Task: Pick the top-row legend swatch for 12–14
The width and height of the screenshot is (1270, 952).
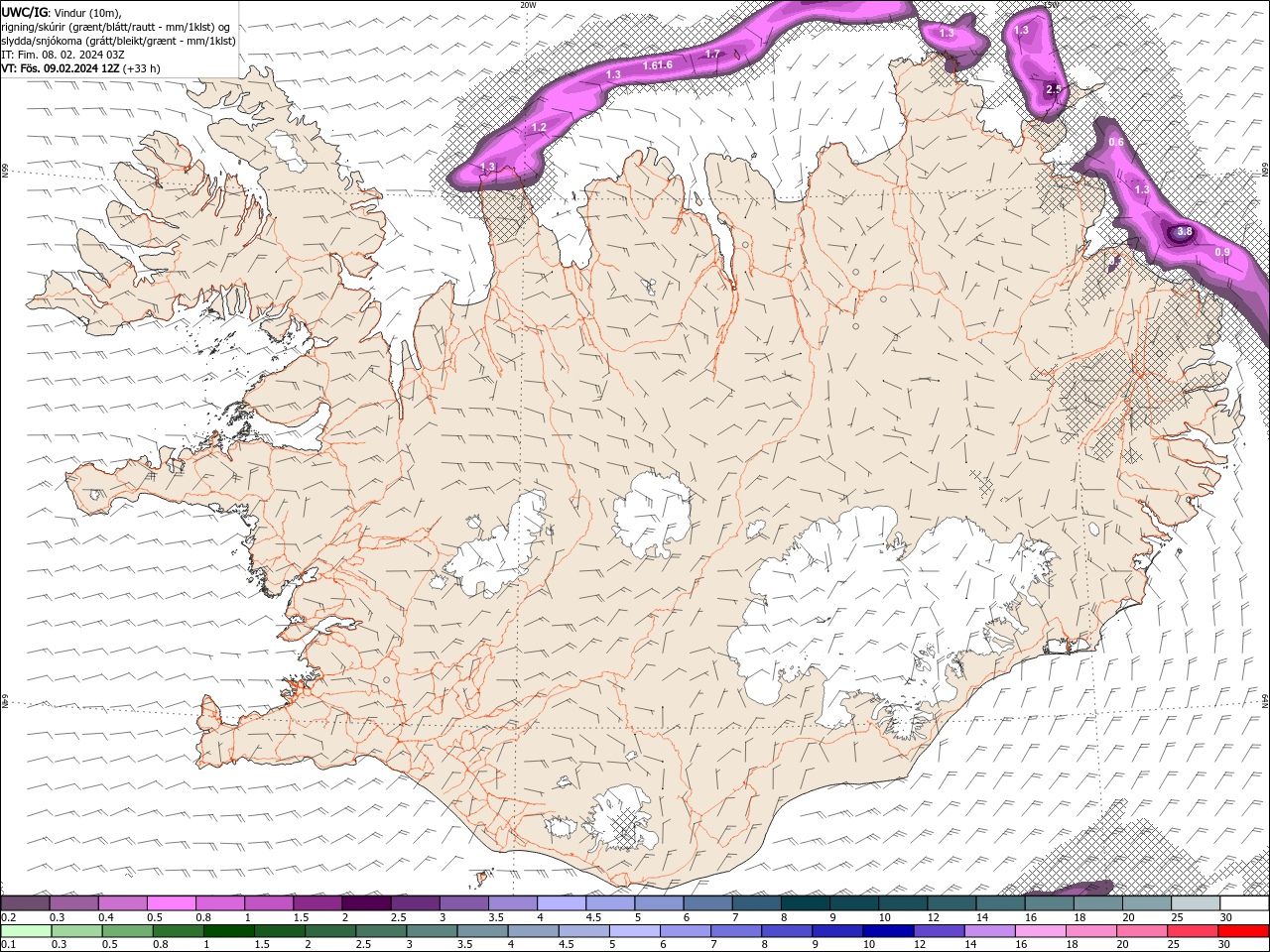Action: click(952, 902)
